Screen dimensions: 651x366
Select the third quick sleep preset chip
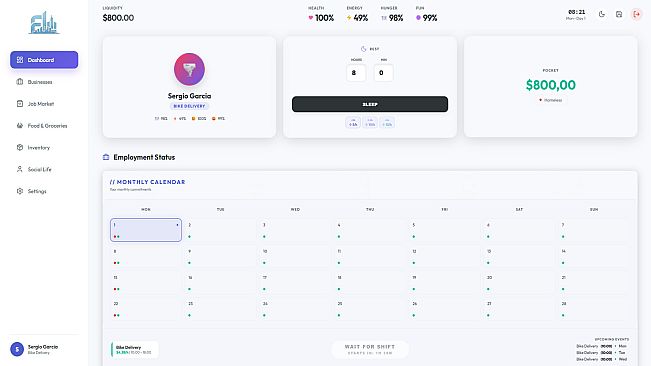387,122
